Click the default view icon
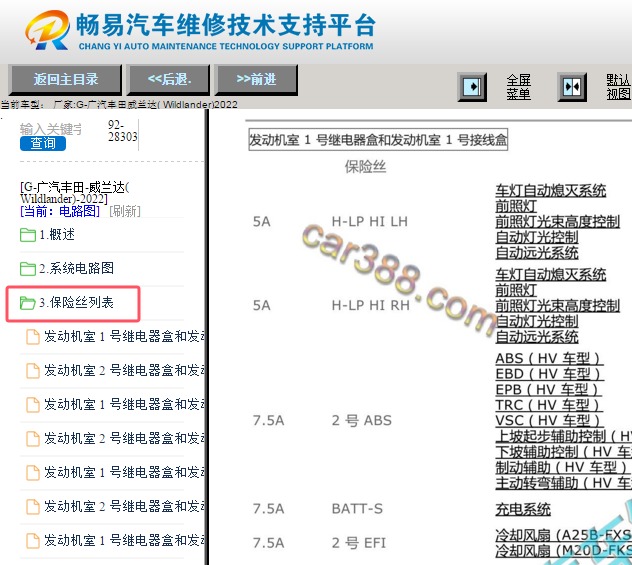The image size is (632, 565). coord(572,87)
